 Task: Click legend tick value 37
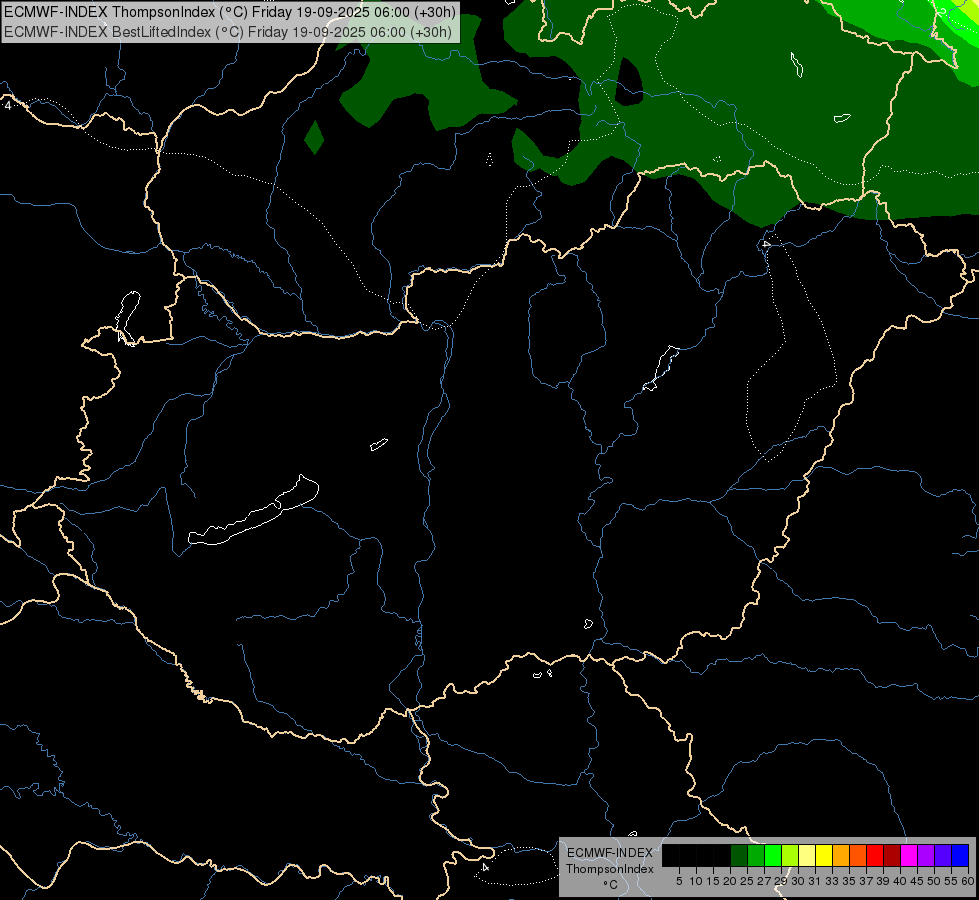coord(866,881)
